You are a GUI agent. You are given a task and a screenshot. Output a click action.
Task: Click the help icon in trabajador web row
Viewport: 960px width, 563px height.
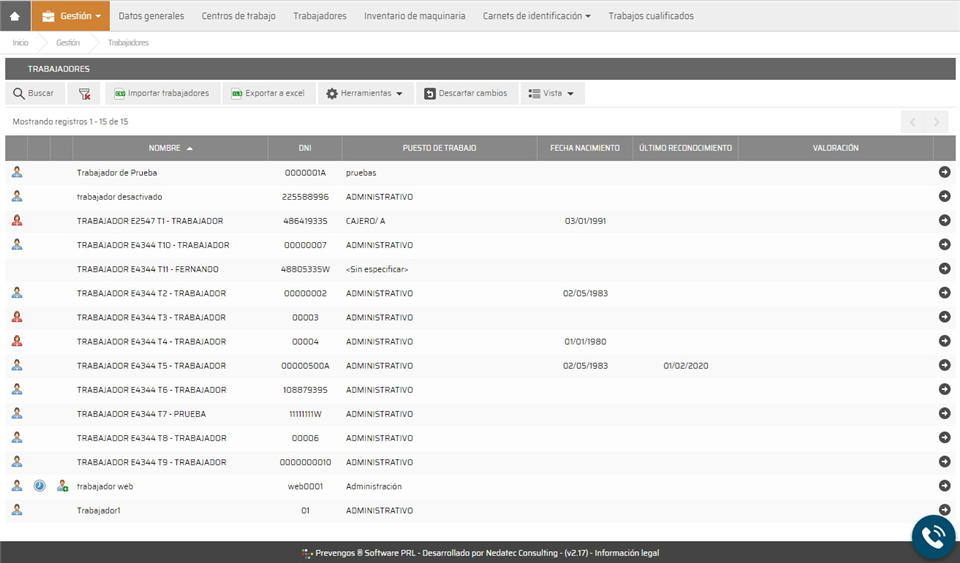point(40,486)
